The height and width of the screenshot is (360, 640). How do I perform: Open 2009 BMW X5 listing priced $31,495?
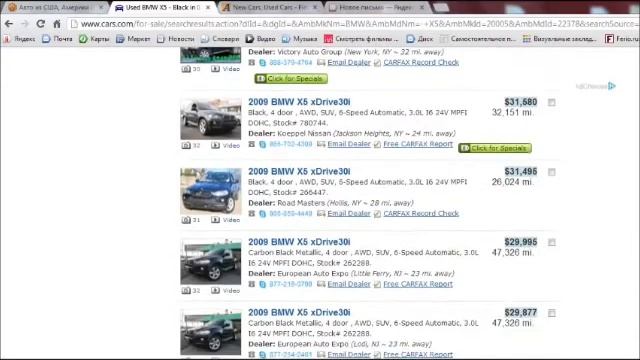(x=299, y=171)
